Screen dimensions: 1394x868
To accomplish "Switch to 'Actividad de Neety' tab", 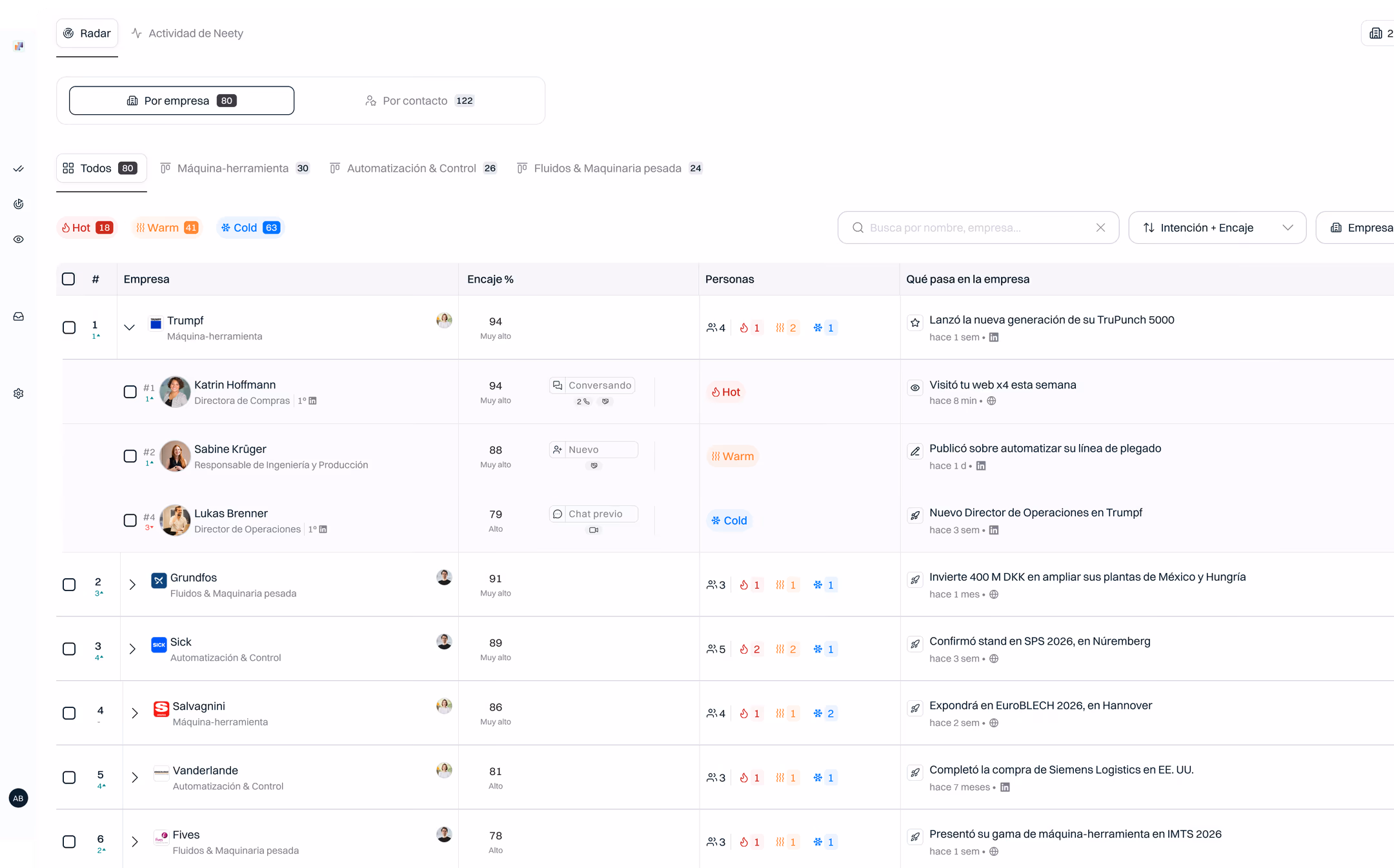I will (187, 34).
